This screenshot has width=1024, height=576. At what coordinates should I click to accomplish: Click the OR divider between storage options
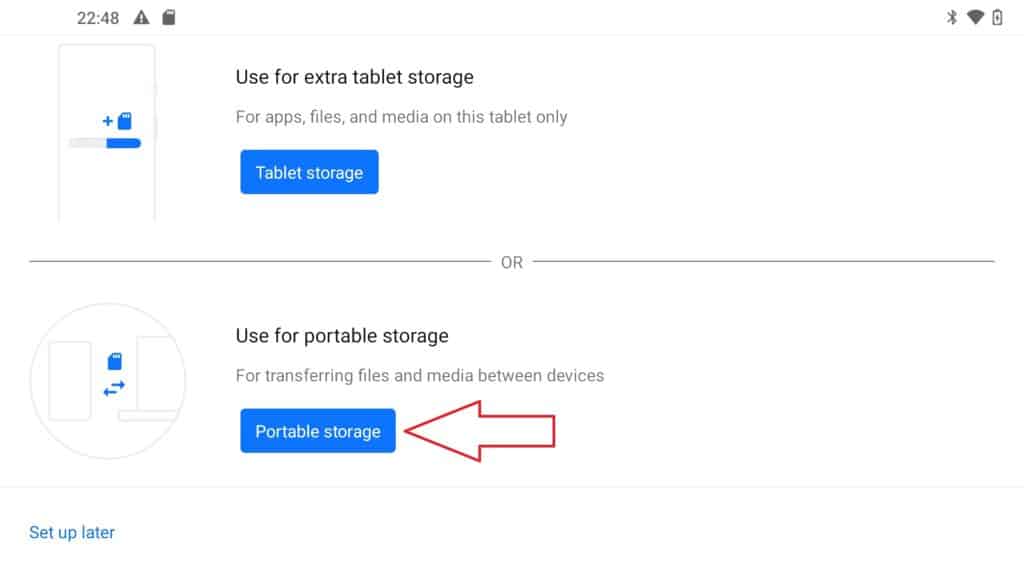[511, 261]
